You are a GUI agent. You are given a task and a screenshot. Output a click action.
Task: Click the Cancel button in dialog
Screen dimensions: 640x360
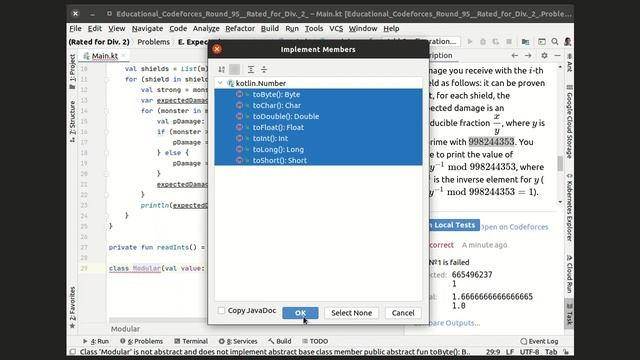pyautogui.click(x=403, y=313)
